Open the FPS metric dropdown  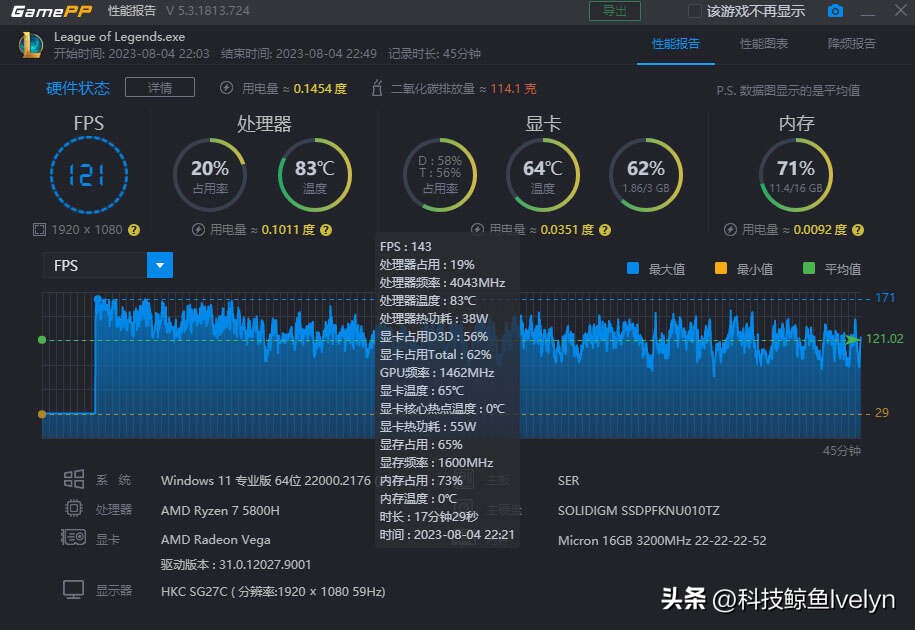pos(160,265)
